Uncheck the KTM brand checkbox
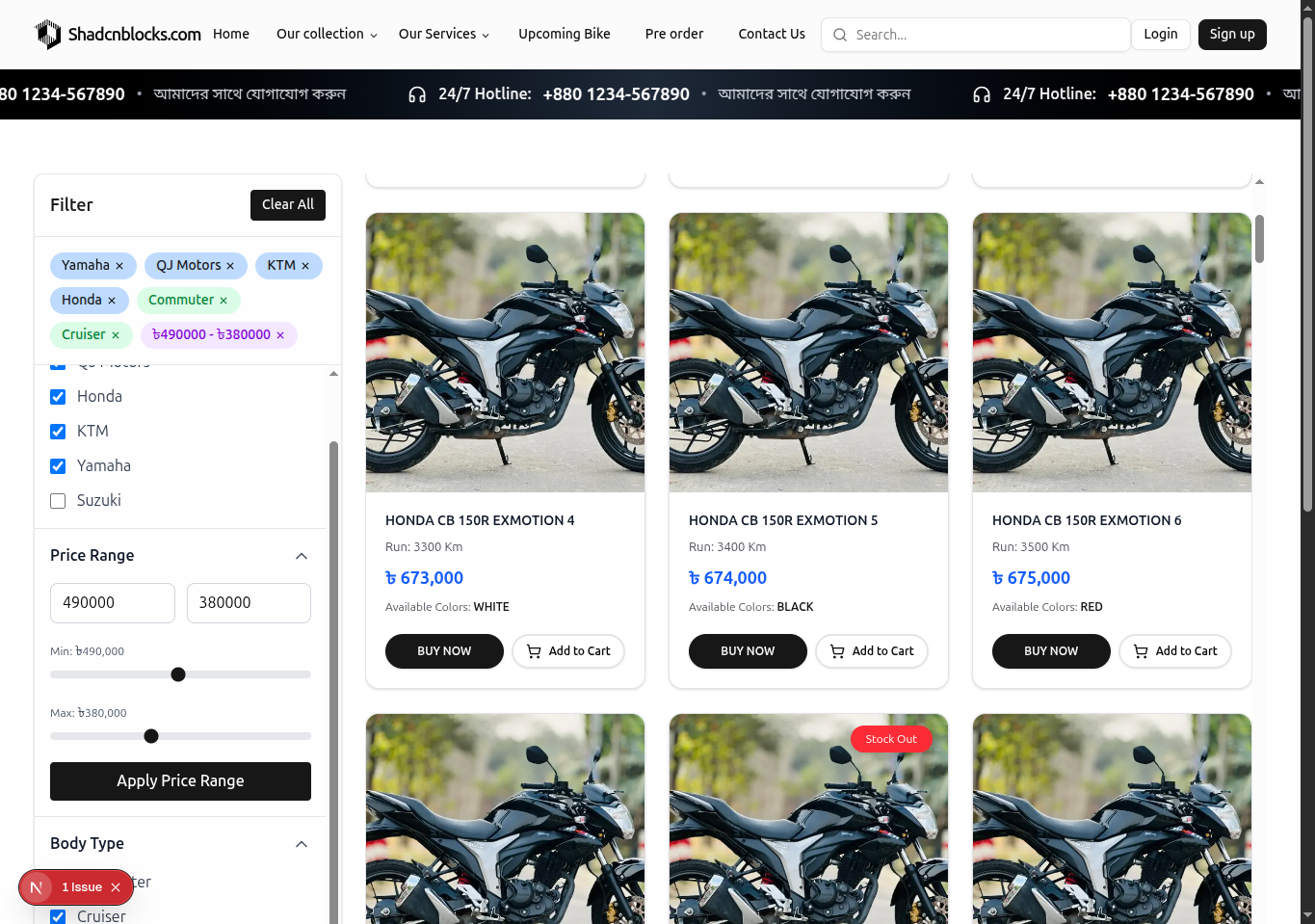 pyautogui.click(x=58, y=432)
